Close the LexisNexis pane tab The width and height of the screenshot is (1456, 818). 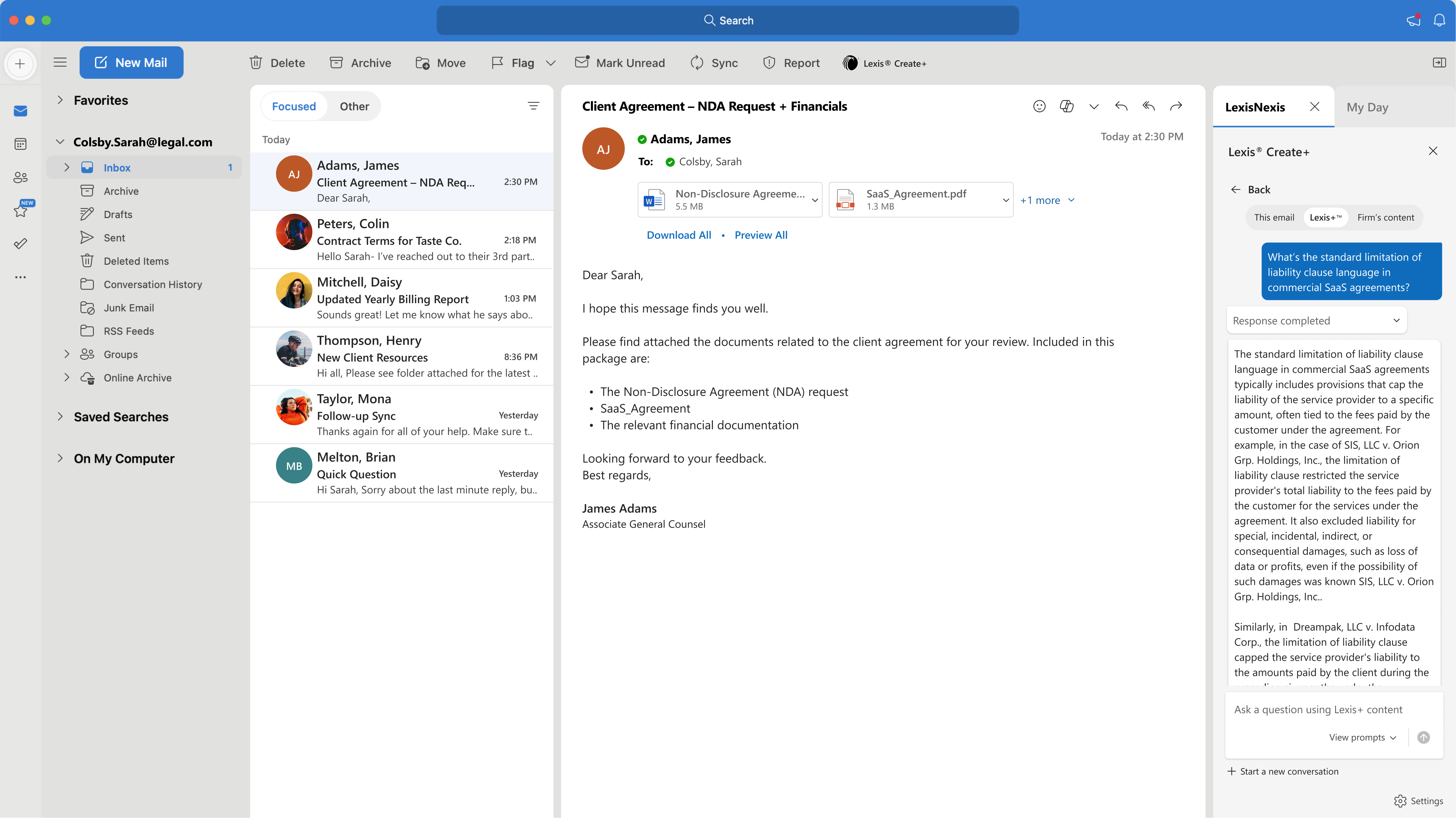coord(1314,106)
